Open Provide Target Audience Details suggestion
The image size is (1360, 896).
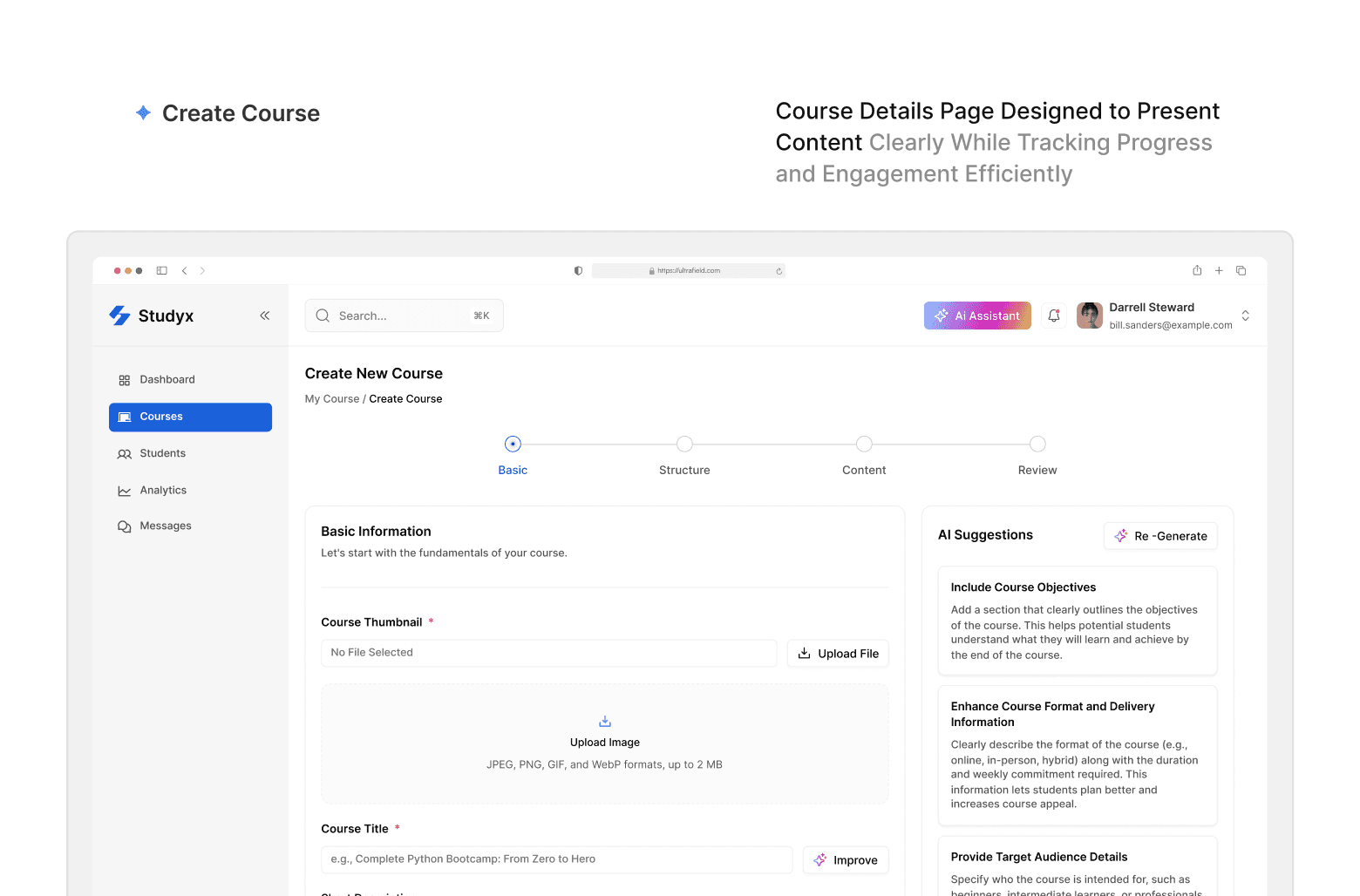tap(1078, 866)
